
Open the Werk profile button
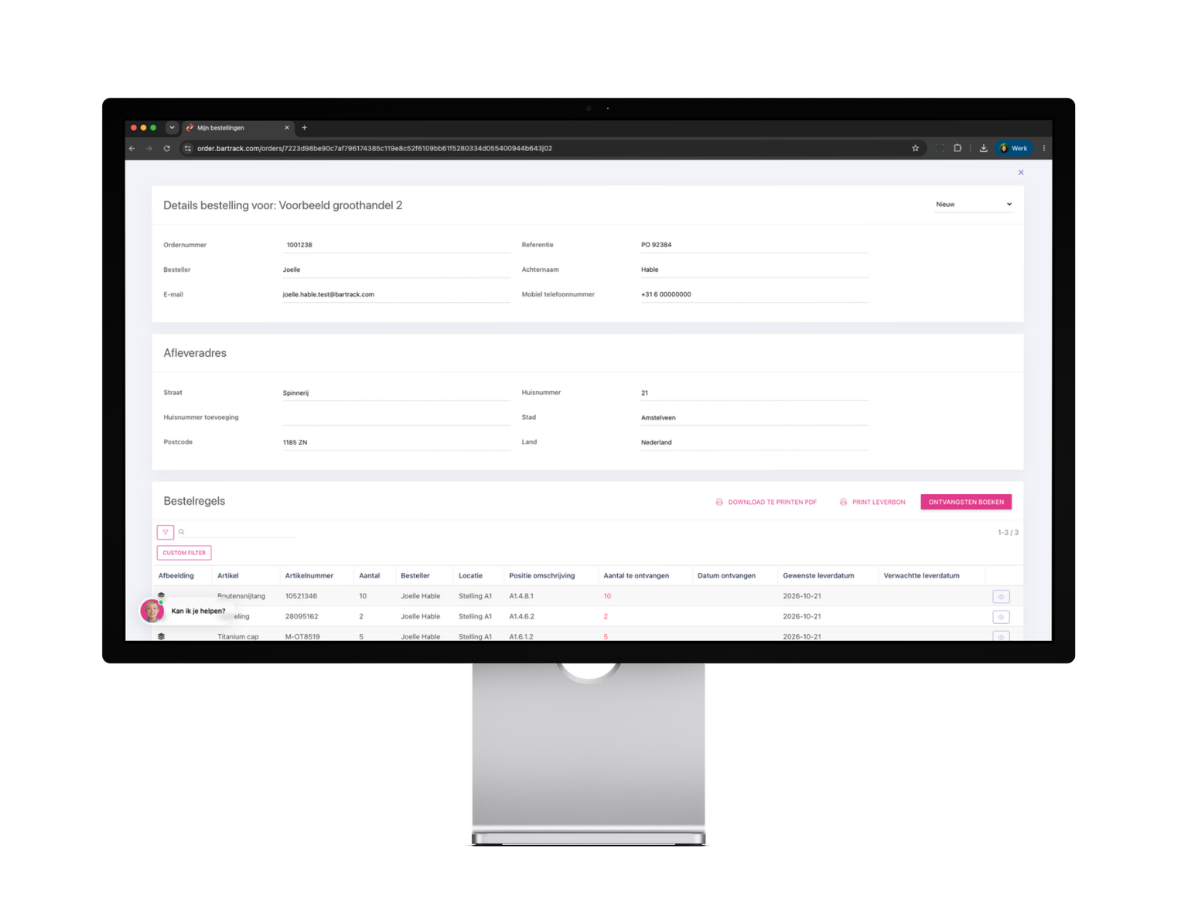pyautogui.click(x=1014, y=148)
